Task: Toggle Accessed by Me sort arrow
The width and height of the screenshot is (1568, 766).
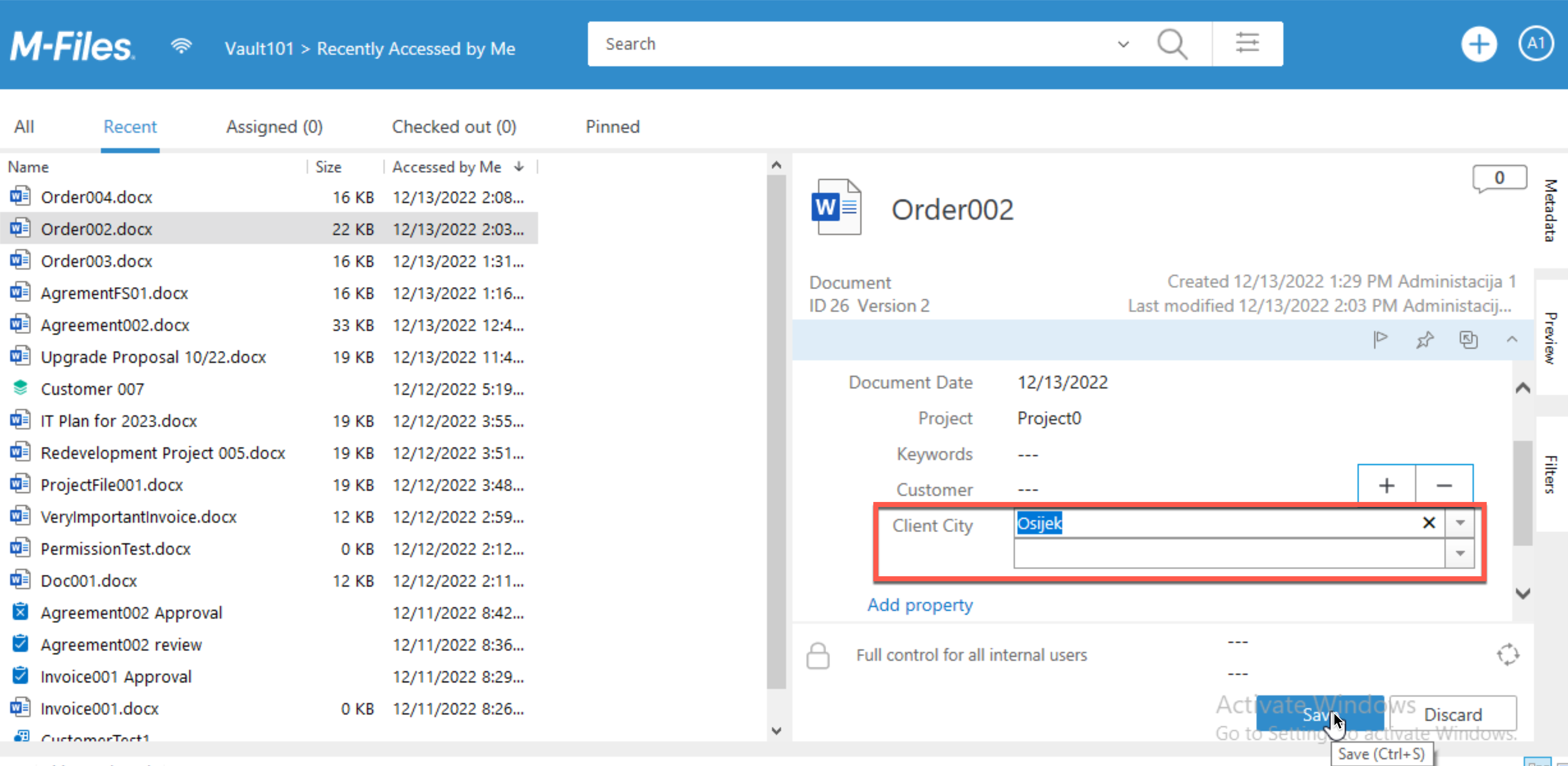Action: tap(518, 166)
